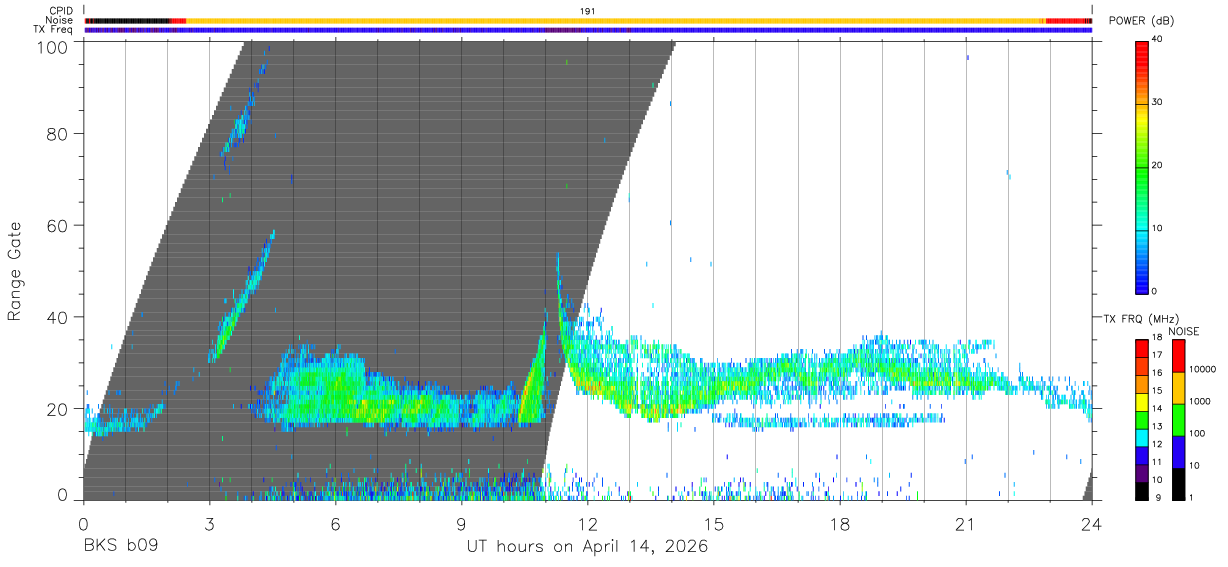Click the 40 tick on power scale
Viewport: 1228px width, 567px height.
tap(1158, 39)
